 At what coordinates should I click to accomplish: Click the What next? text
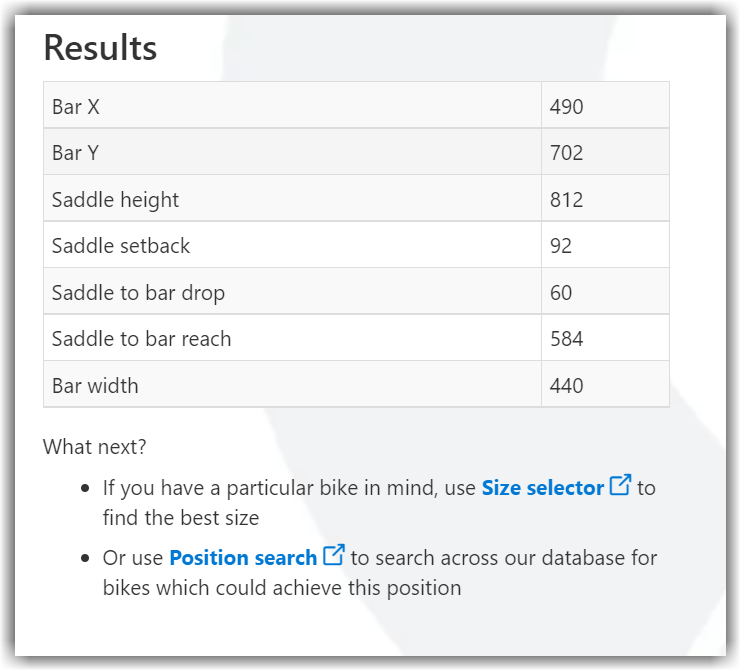tap(95, 447)
